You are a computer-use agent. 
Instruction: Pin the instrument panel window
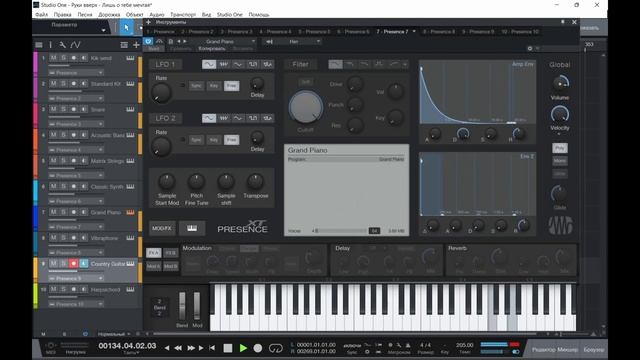click(x=562, y=22)
